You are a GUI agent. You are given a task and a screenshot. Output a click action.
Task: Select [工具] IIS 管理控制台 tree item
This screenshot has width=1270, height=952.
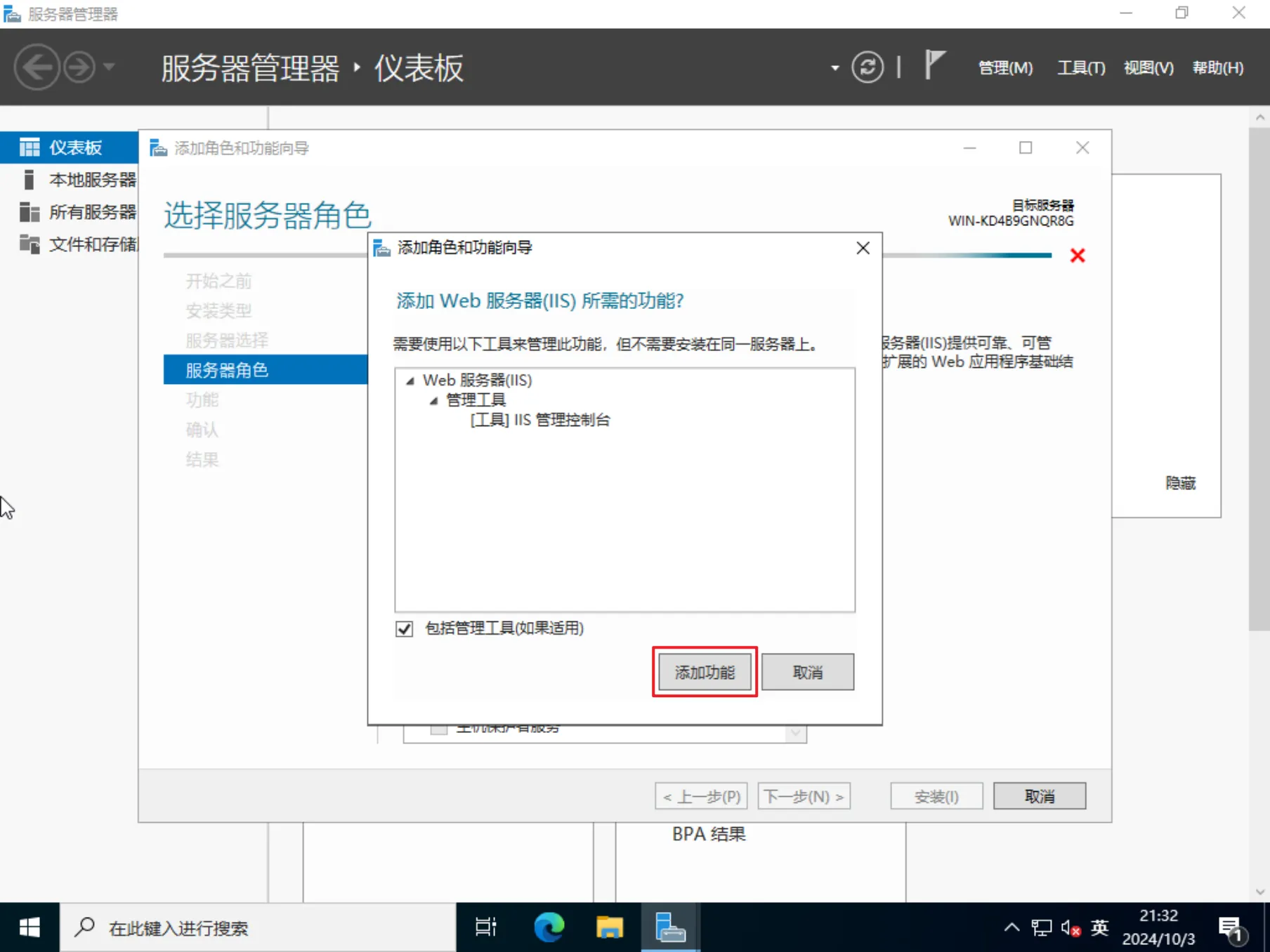point(540,420)
